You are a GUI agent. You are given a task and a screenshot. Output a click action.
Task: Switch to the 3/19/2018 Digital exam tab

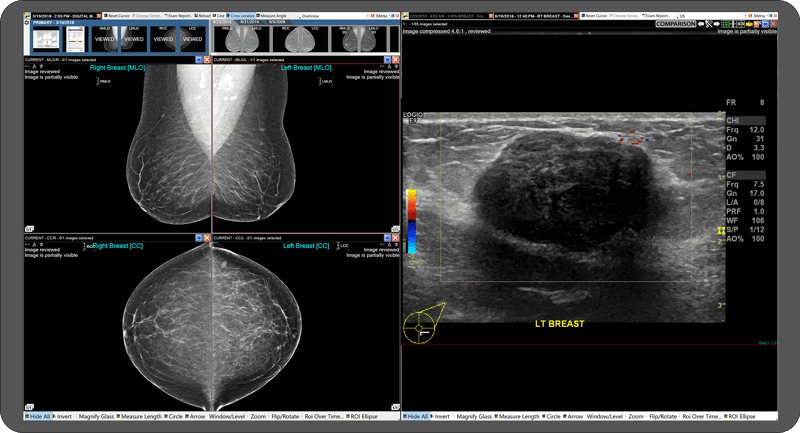coord(61,16)
